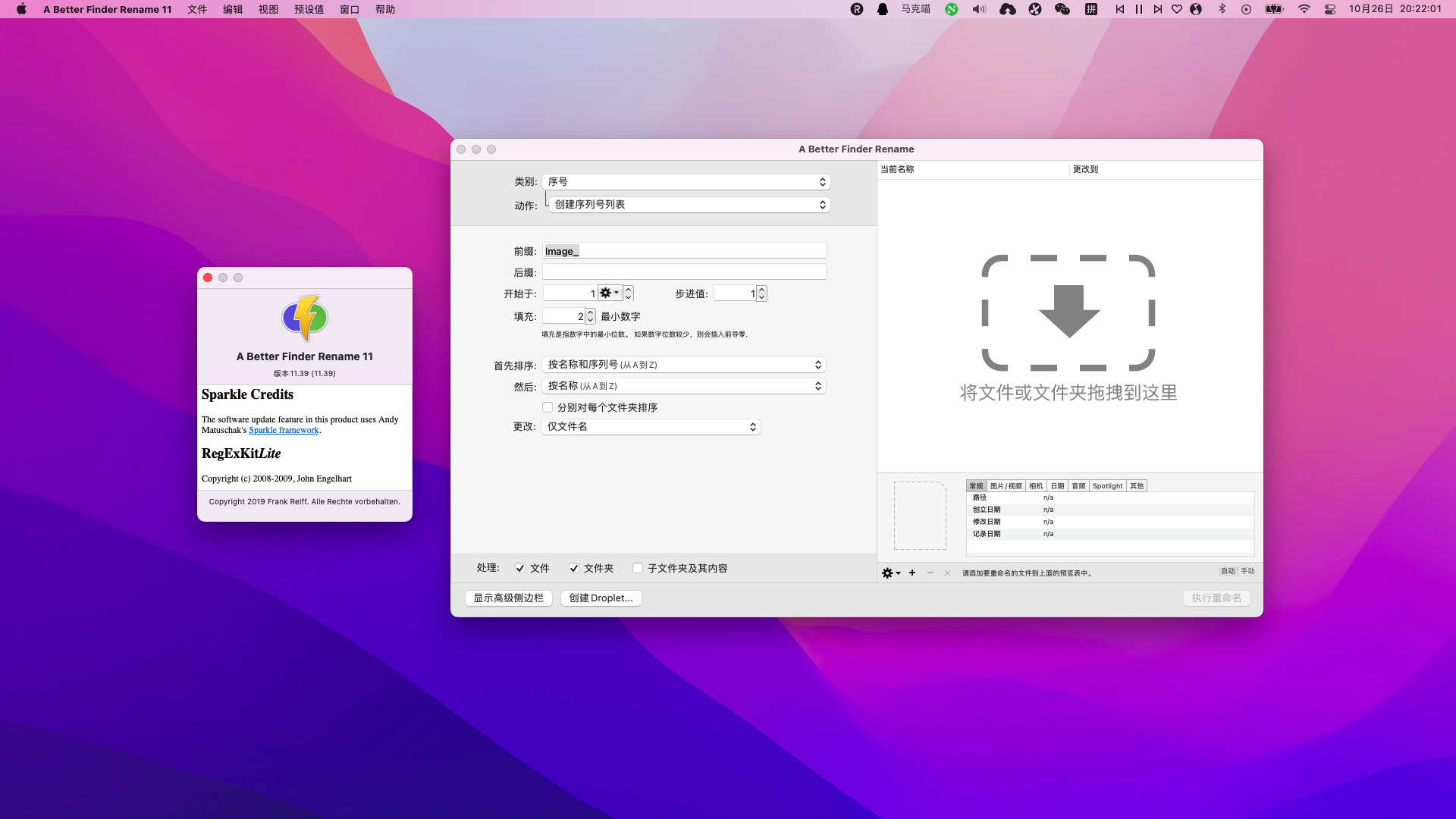This screenshot has width=1456, height=819.
Task: Check the 子文件夹及其内容 checkbox
Action: (x=638, y=568)
